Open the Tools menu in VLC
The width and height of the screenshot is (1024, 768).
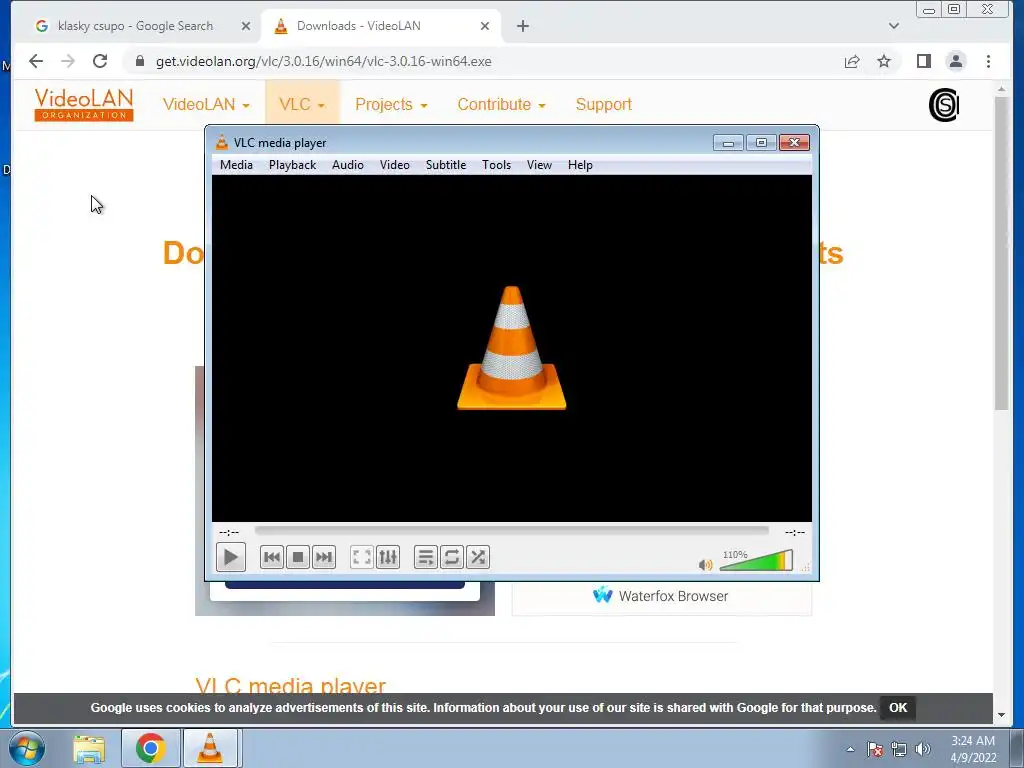(496, 165)
